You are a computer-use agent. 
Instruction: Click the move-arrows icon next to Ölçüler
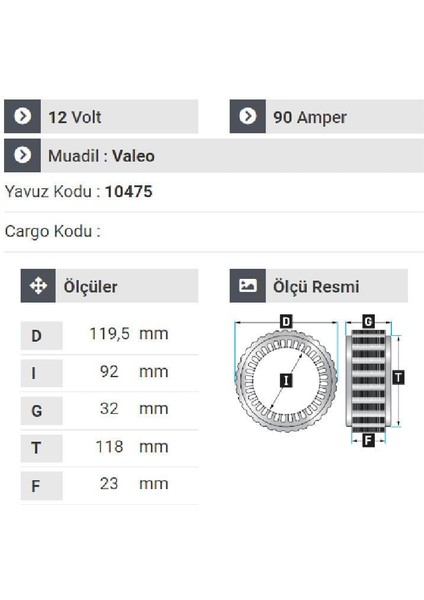(38, 286)
